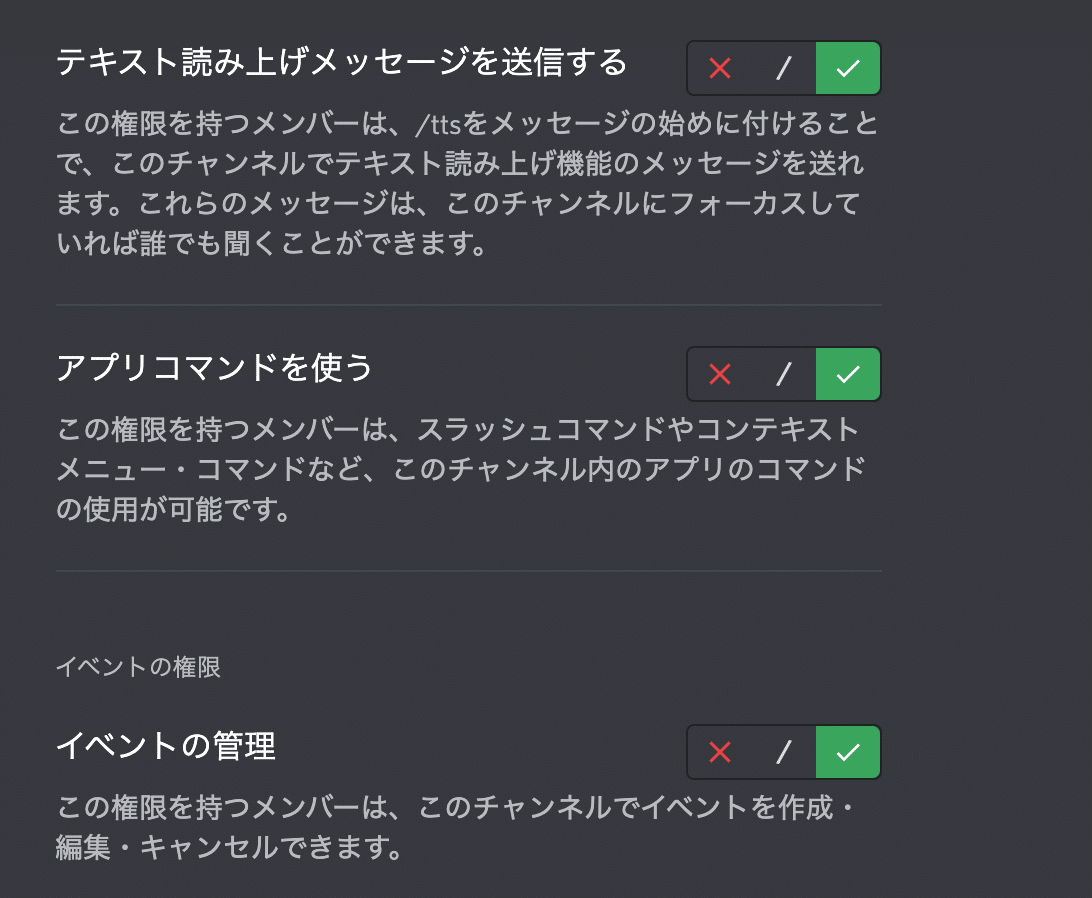Screen dimensions: 1092x898
Task: Click the slash icon for テキスト読み上げメッセージを送信する
Action: (783, 68)
